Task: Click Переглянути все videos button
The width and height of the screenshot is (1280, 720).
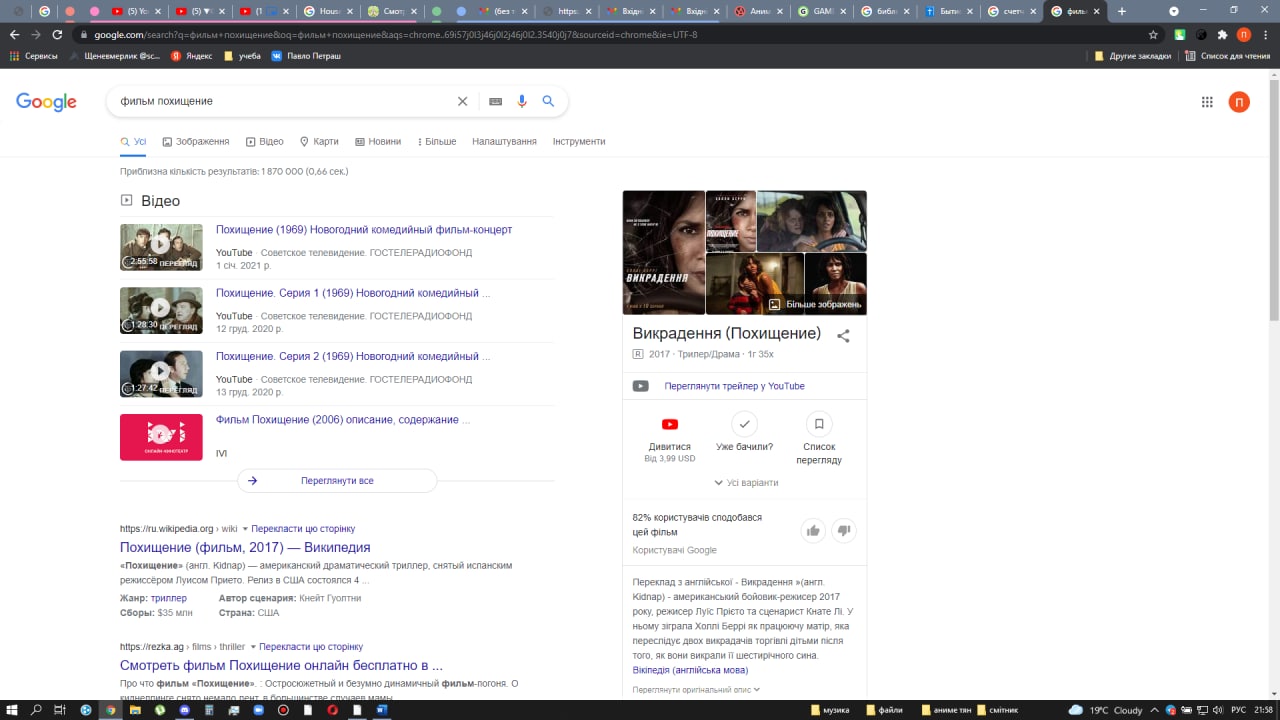Action: 337,481
